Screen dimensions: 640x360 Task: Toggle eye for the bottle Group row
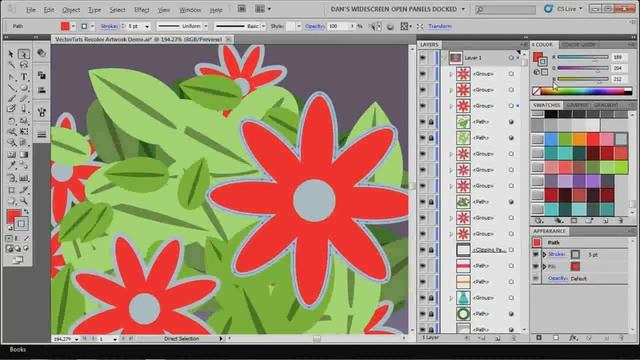click(423, 298)
